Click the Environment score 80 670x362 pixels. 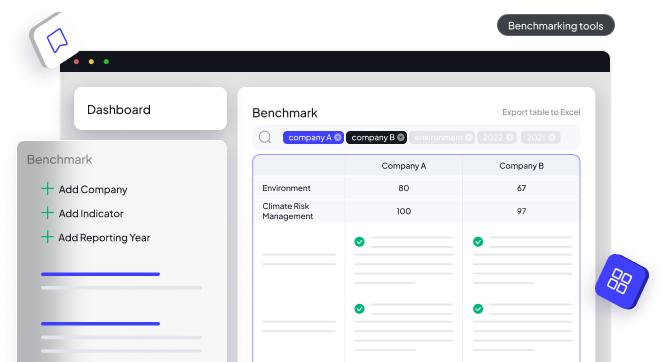[403, 188]
